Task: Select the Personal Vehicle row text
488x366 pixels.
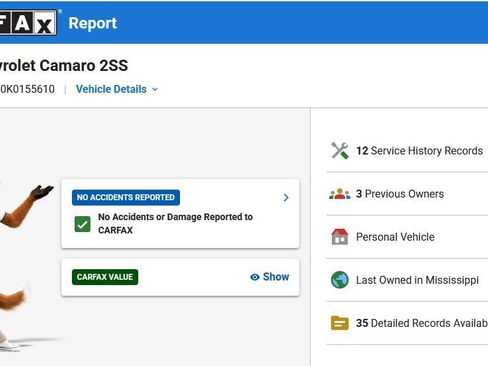Action: (395, 237)
